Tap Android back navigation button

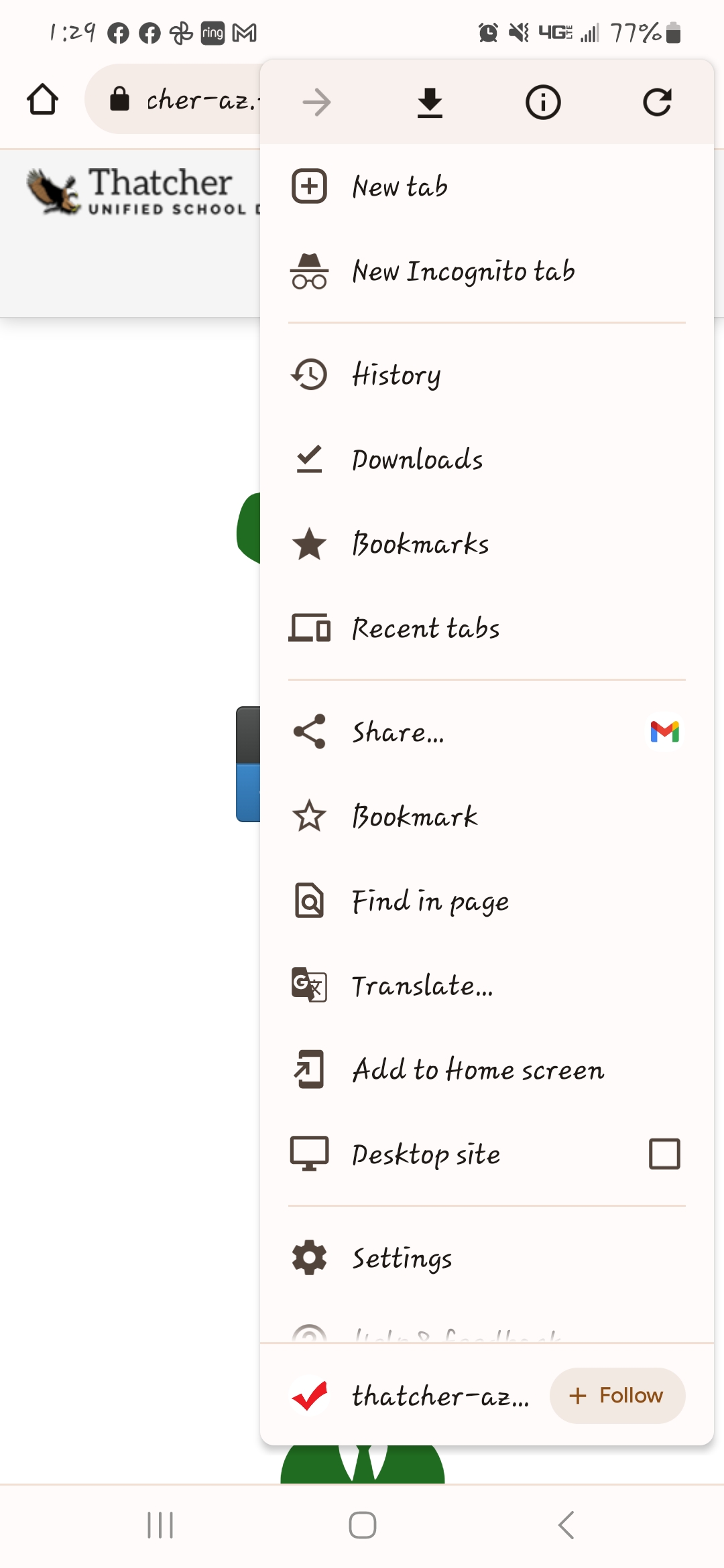pos(566,1525)
